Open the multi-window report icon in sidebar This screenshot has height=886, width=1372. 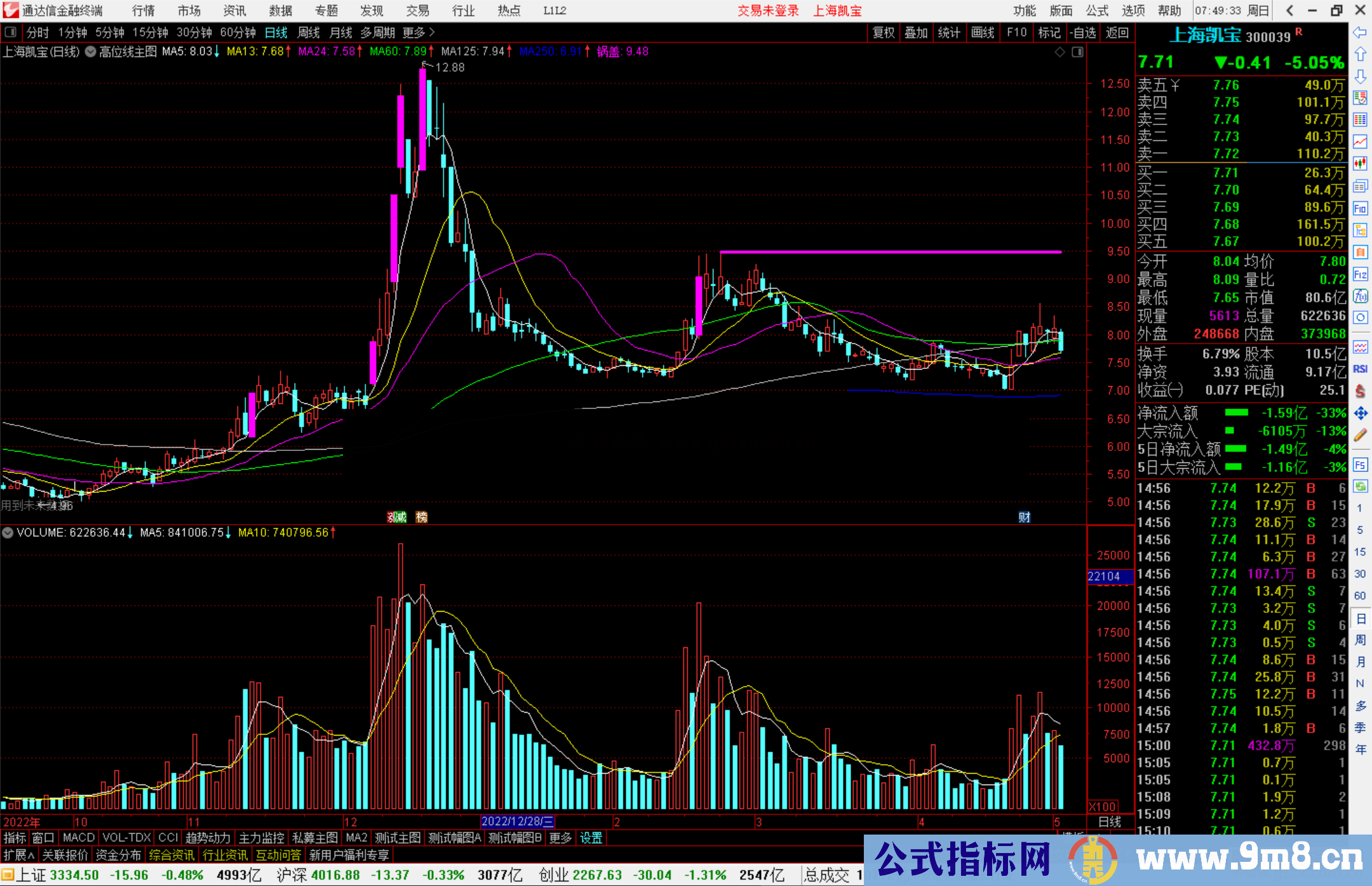click(1360, 186)
